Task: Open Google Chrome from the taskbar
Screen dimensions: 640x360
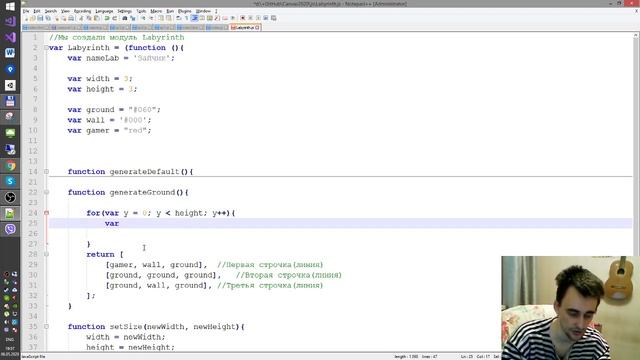Action: (x=10, y=166)
